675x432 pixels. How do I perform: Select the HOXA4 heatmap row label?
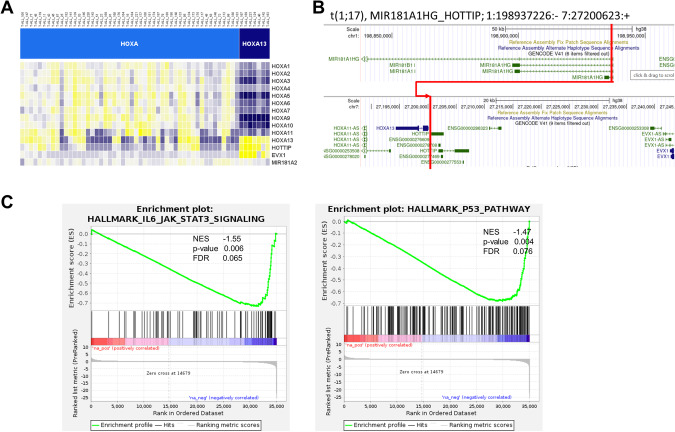281,88
